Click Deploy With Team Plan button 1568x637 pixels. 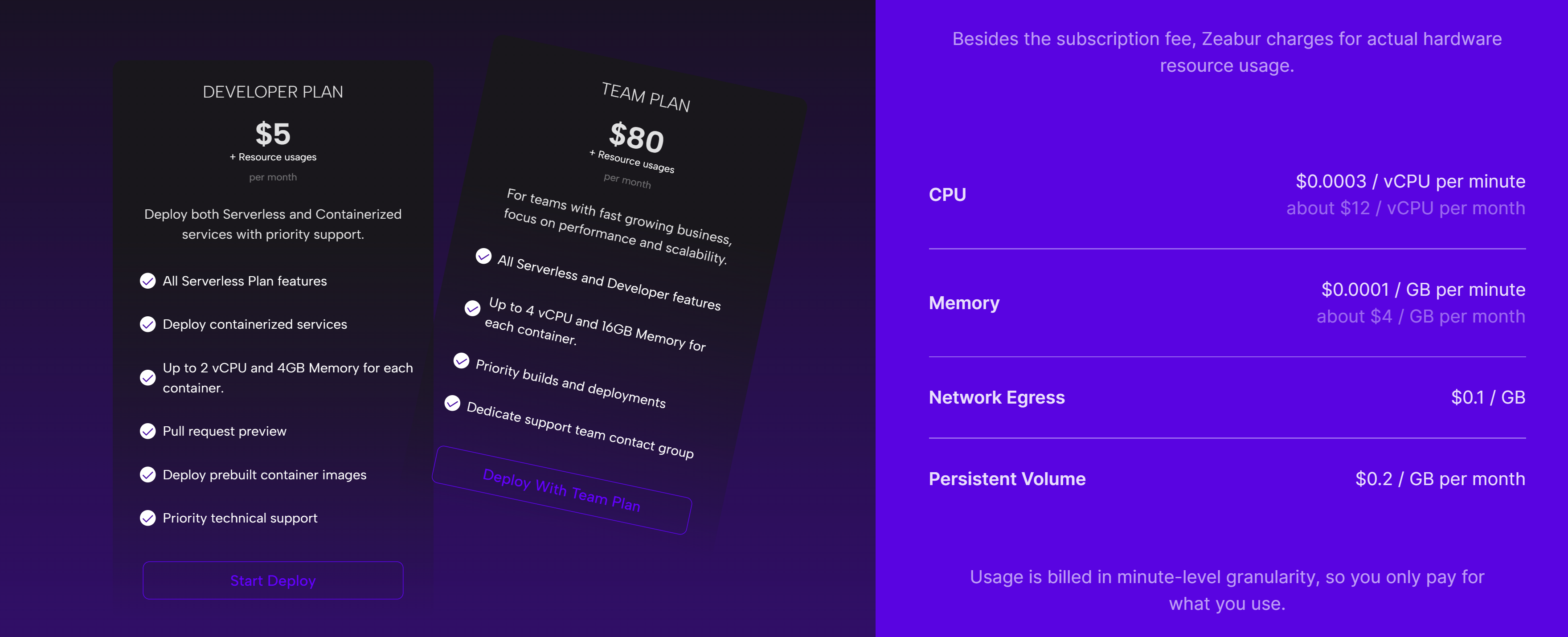click(x=561, y=490)
